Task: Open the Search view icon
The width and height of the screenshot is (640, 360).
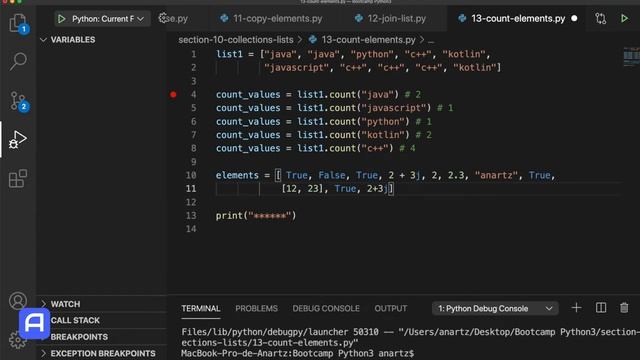Action: click(x=18, y=61)
